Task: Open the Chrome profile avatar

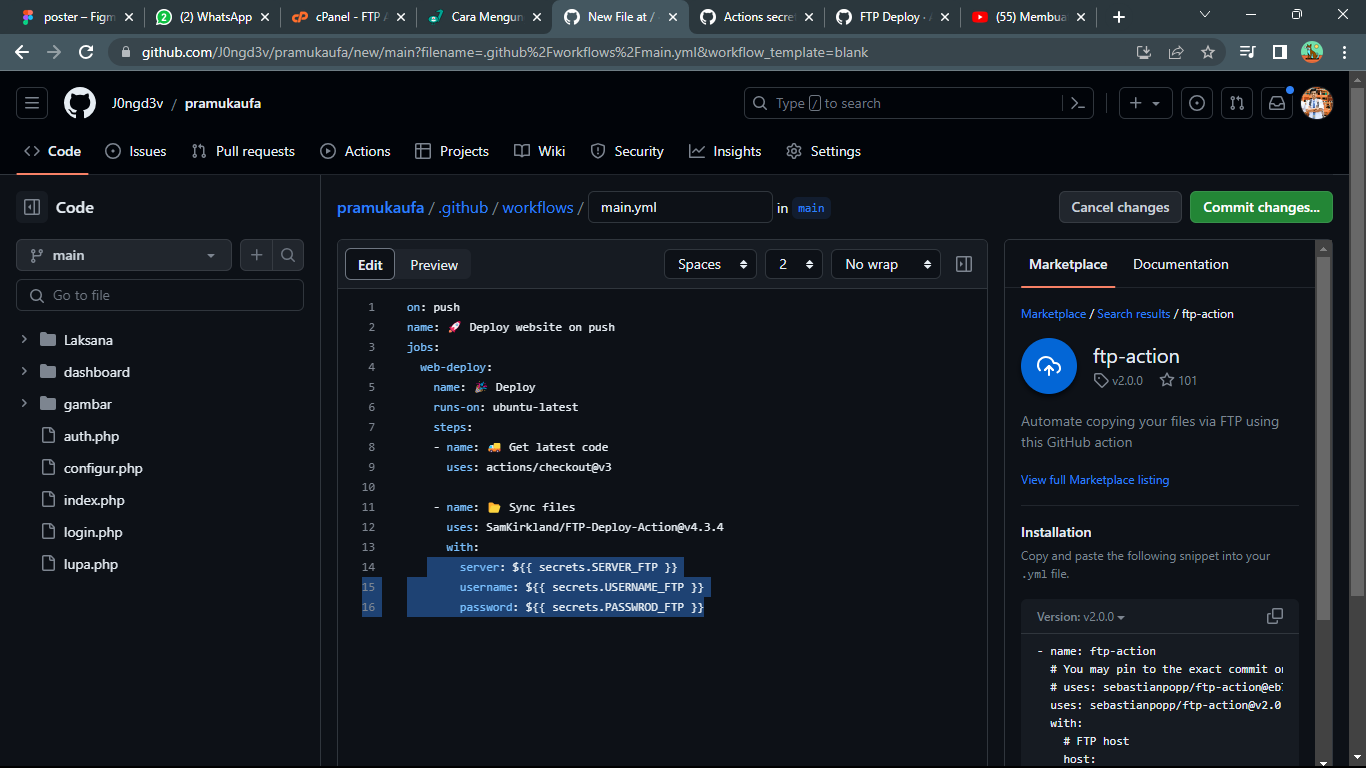Action: click(x=1312, y=52)
